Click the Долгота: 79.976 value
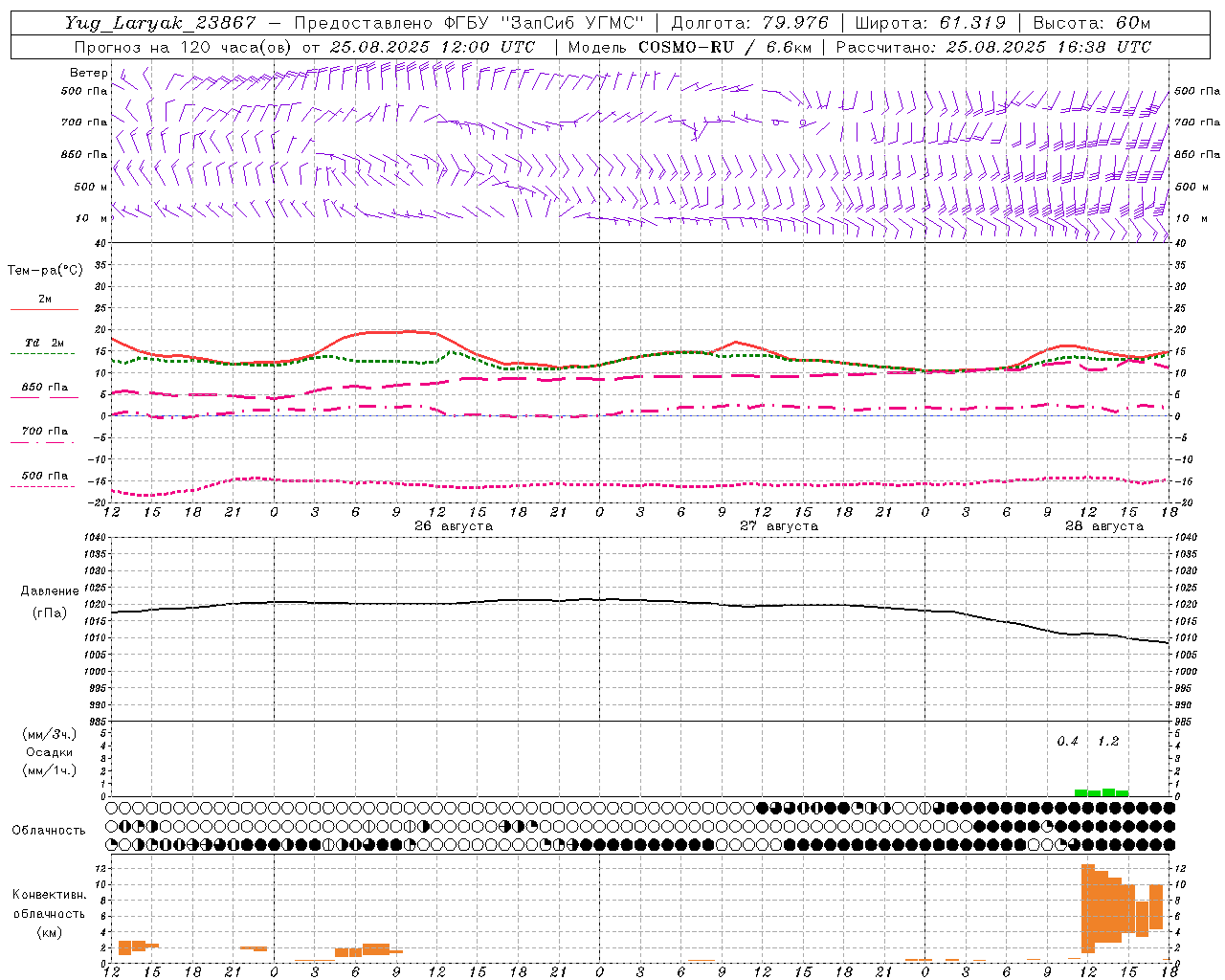This screenshot has height=980, width=1225. [750, 23]
